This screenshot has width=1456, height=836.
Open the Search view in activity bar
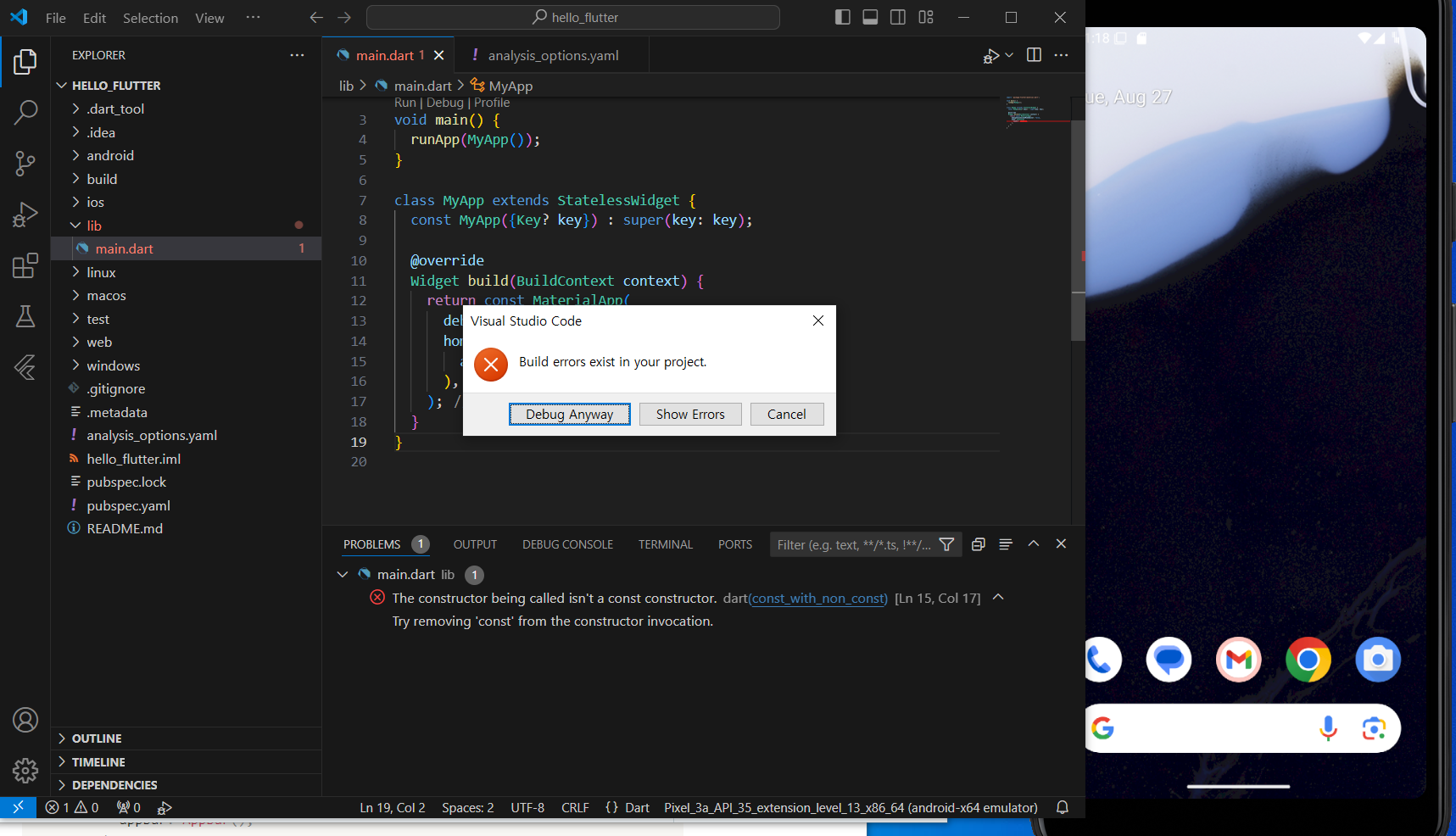click(x=25, y=111)
